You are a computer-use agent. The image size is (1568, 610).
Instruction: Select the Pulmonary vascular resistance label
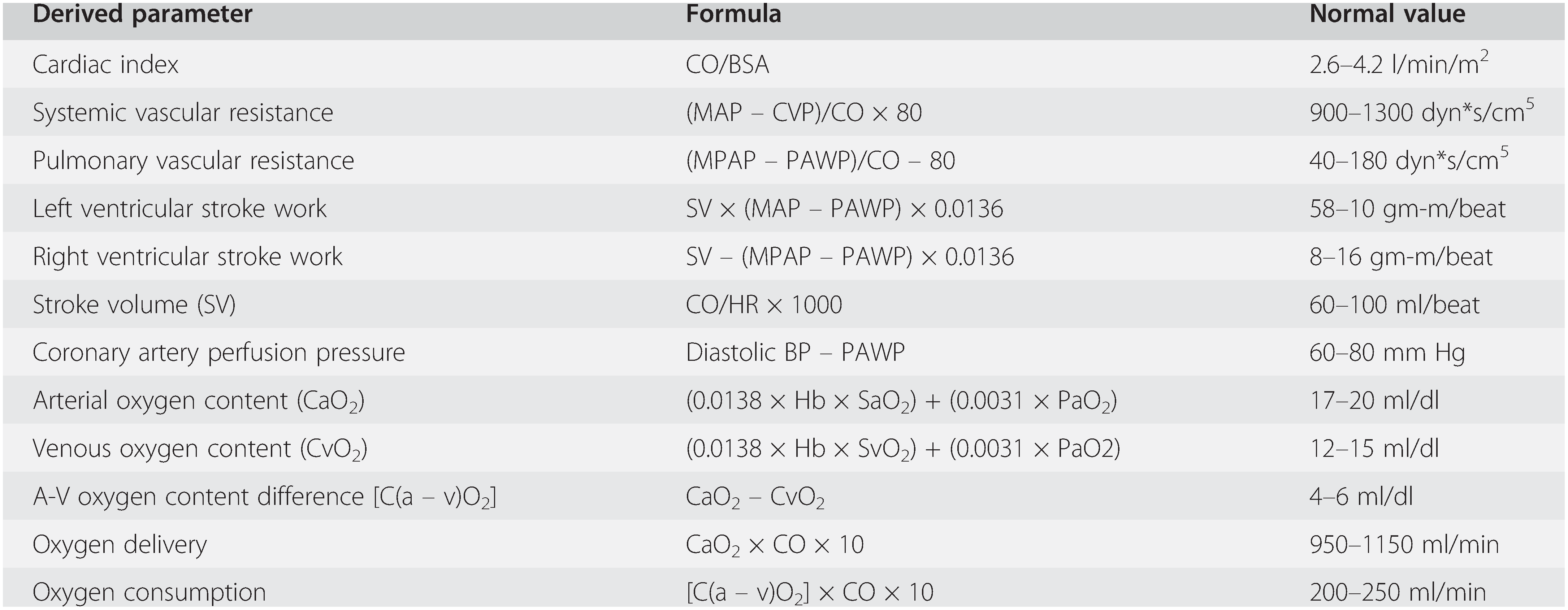pyautogui.click(x=193, y=161)
